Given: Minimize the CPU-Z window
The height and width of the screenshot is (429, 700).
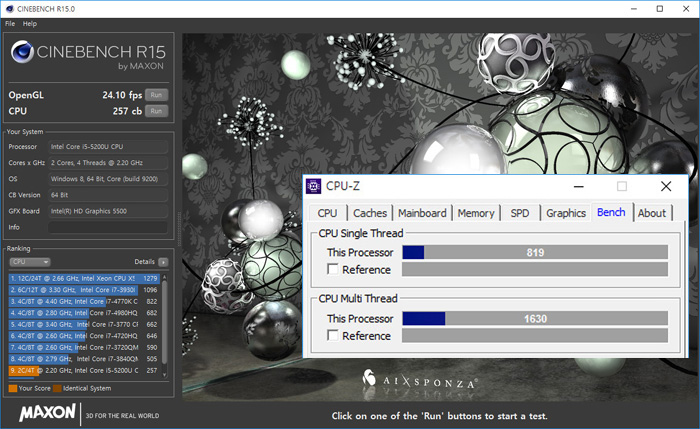Looking at the screenshot, I should (579, 186).
